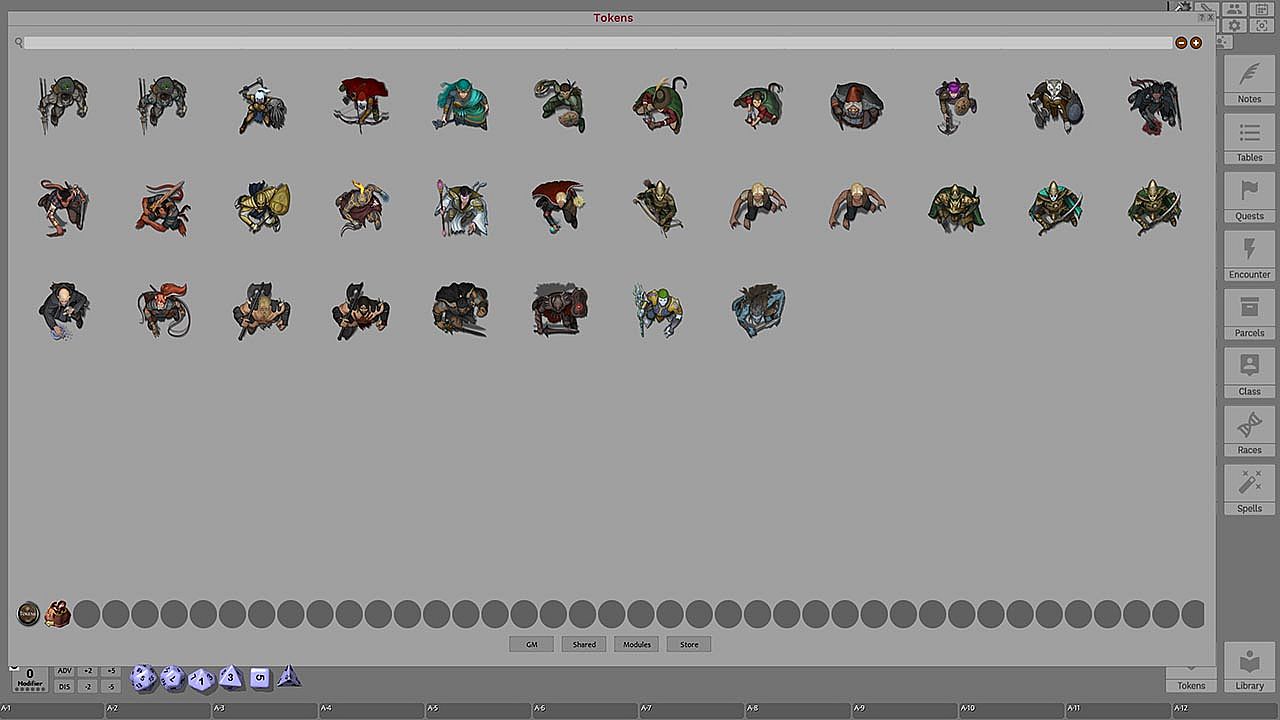The image size is (1280, 720).
Task: Click the Modules button
Action: pos(637,644)
